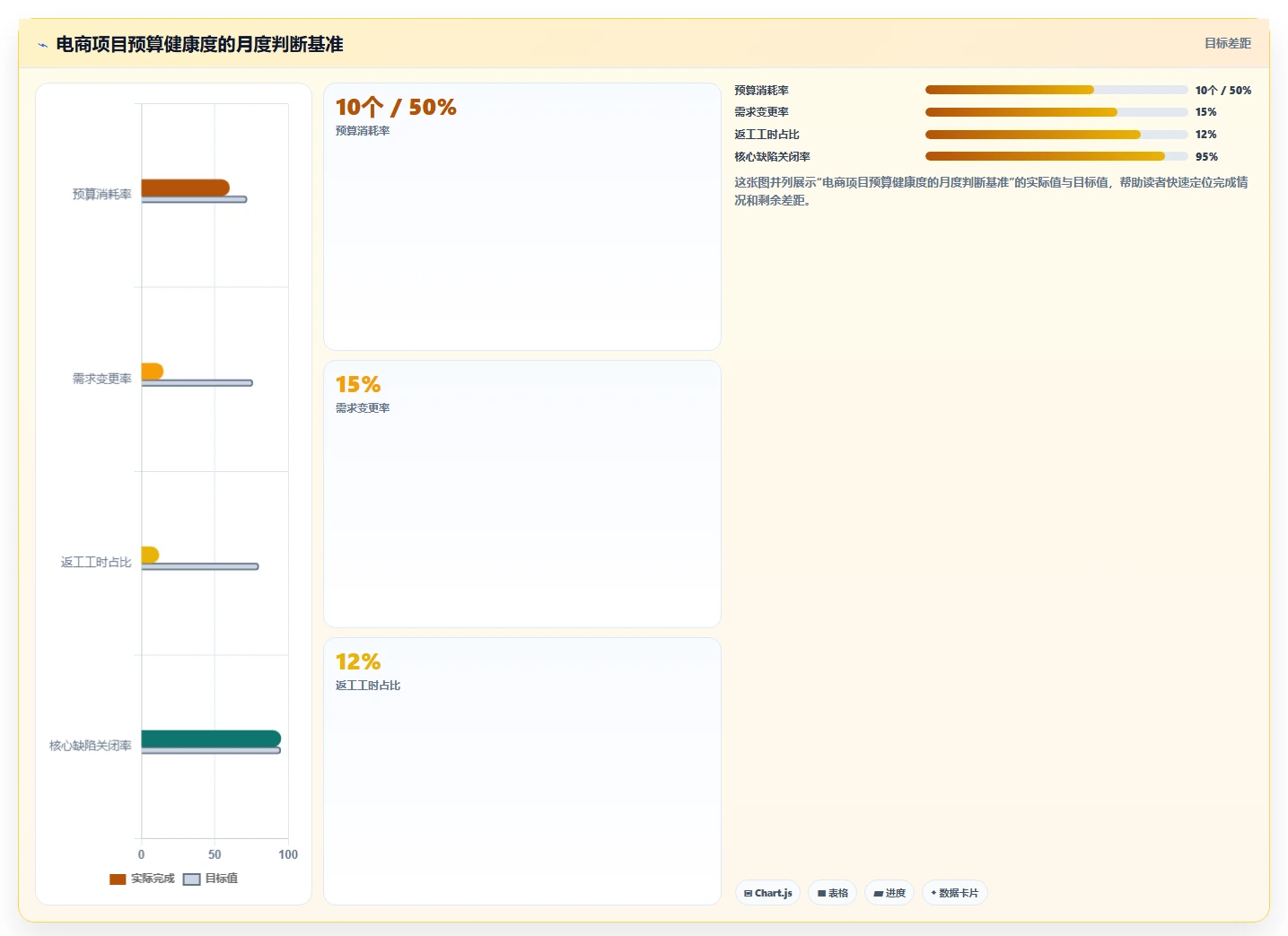
Task: Click the 10个 / 50% value in progress list
Action: [x=1223, y=91]
